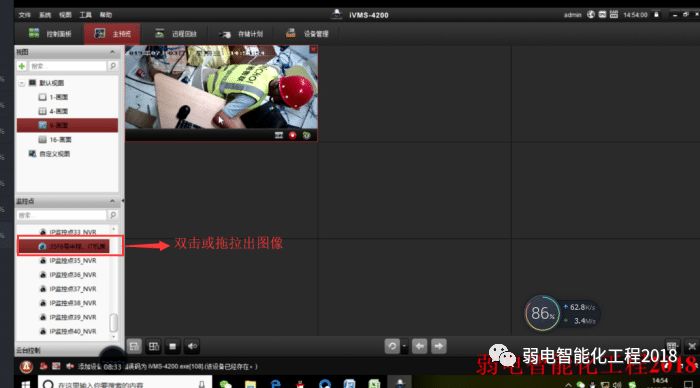Screen dimensions: 700x388
Task: Select the 4-画面 view layout
Action: point(53,111)
